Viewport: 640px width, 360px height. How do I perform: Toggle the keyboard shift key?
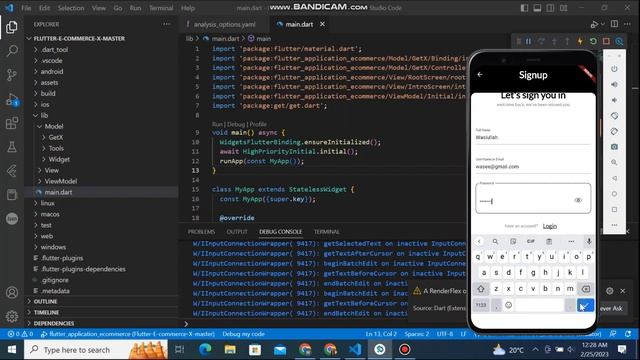click(x=481, y=289)
